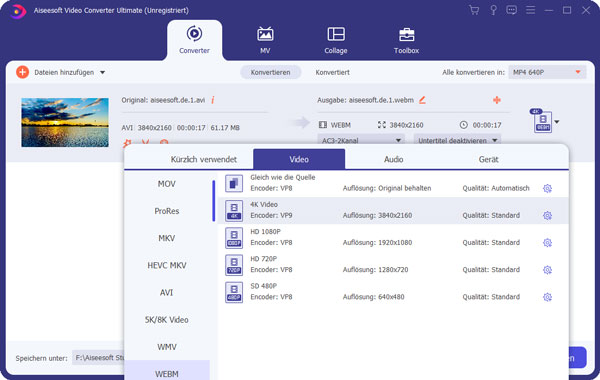Open the Untertitel deaktivieren dropdown

(x=457, y=139)
